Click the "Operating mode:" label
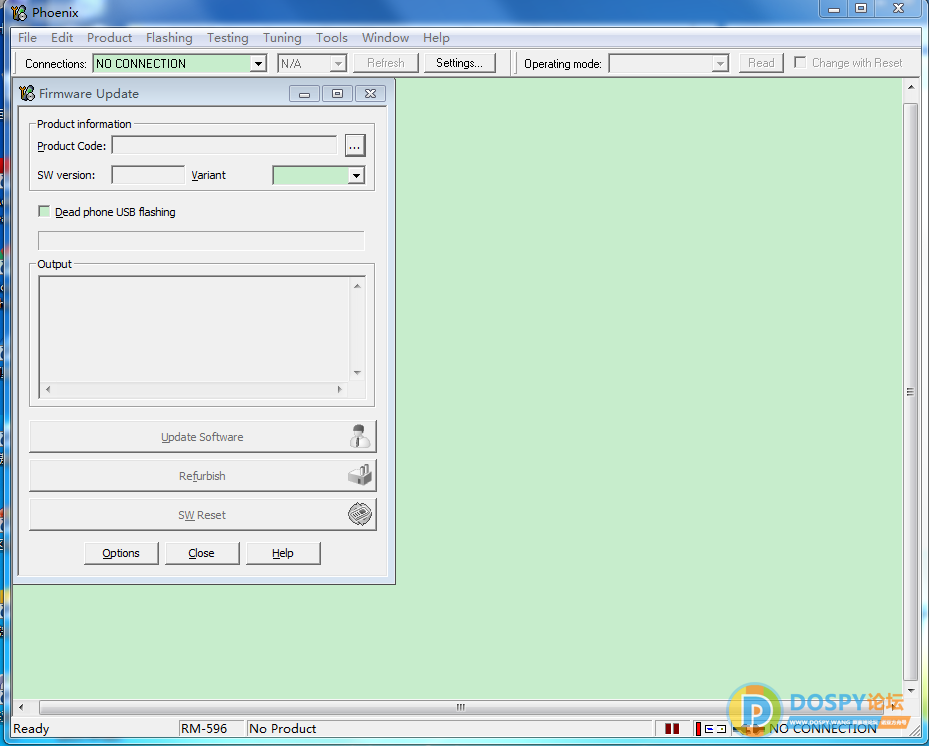929x746 pixels. tap(563, 63)
